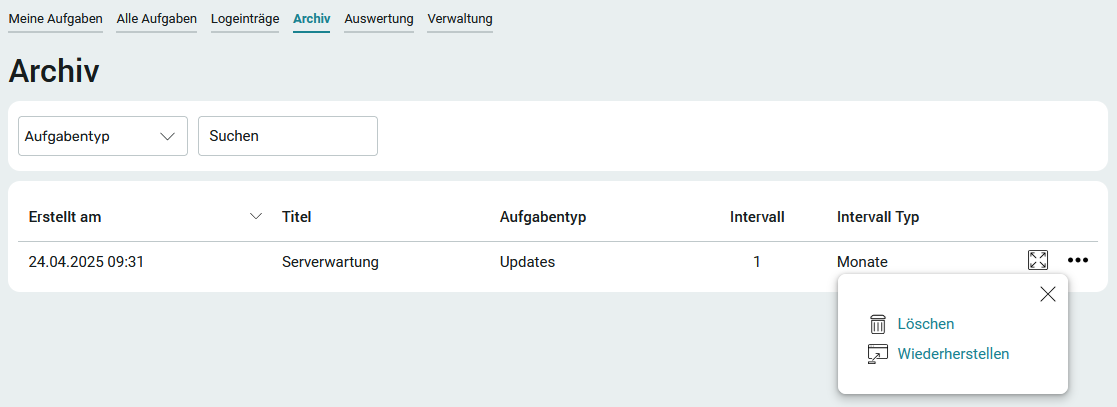Expand the Aufgabentyp dropdown arrow
Screen dimensions: 1117x407
[x=168, y=136]
